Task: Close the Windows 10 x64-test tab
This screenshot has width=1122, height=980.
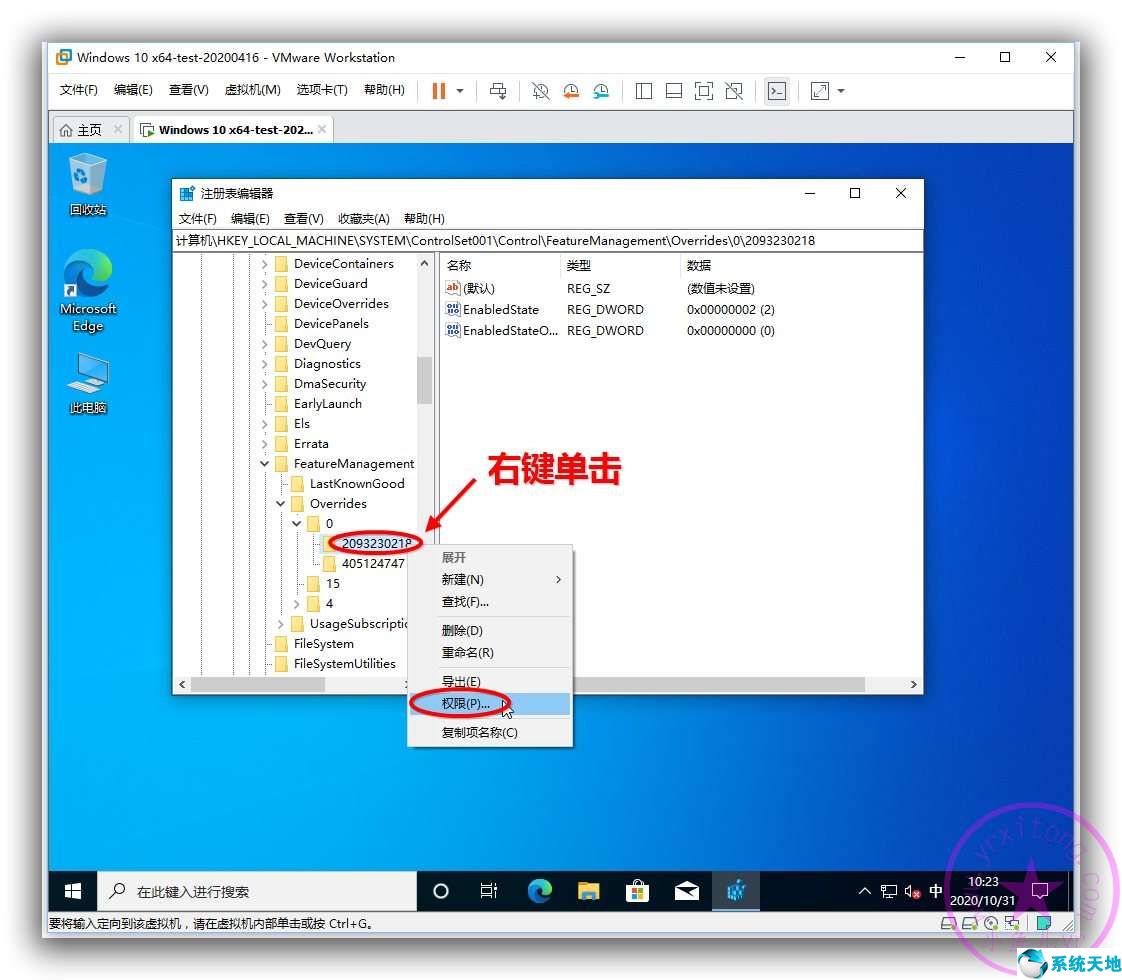Action: tap(322, 129)
